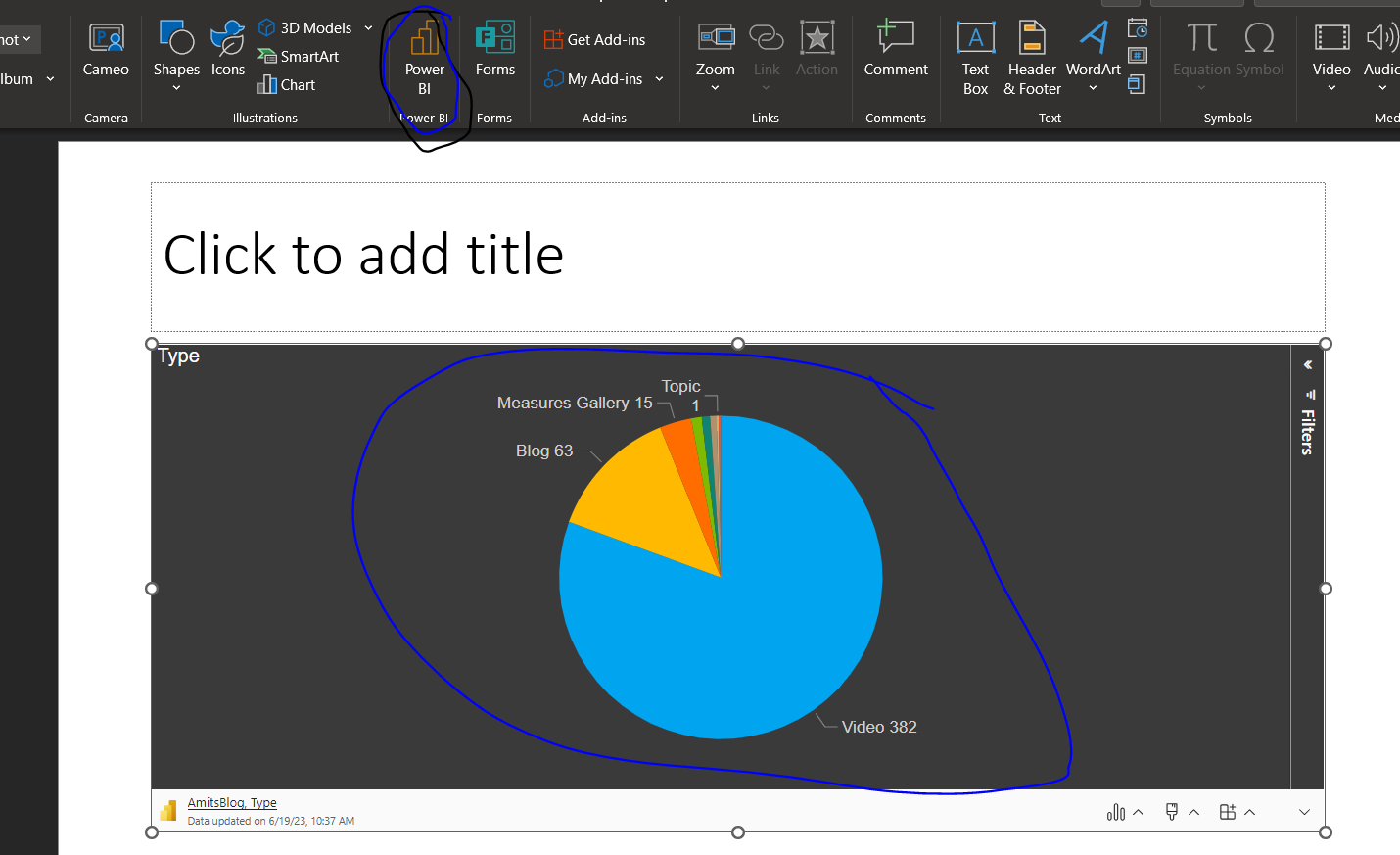Click the vertical Filters label
This screenshot has height=855, width=1400.
pos(1308,432)
